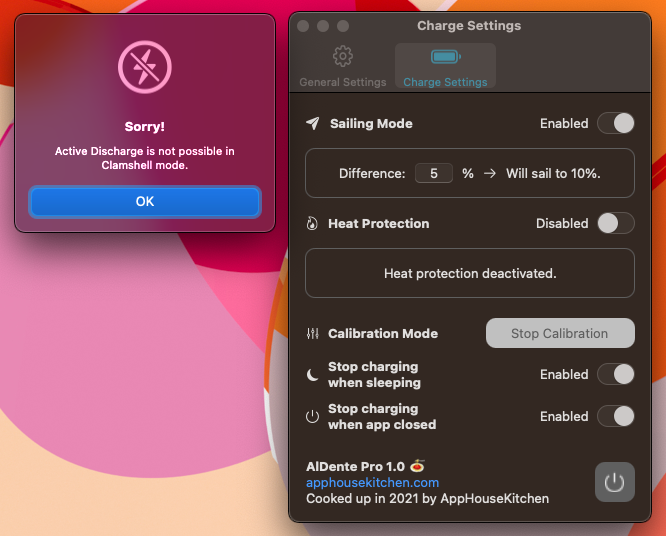Click 'Heat protection deactivated.' message
Screen dimensions: 666x536
470,273
